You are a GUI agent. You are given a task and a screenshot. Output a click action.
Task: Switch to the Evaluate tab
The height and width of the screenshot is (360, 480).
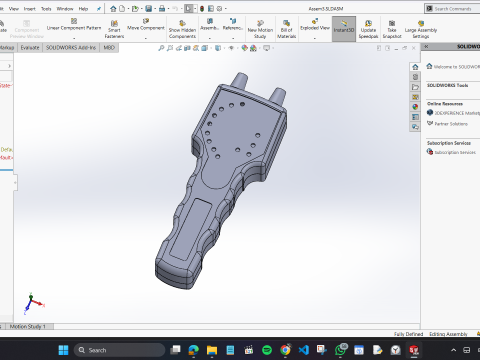click(x=30, y=48)
